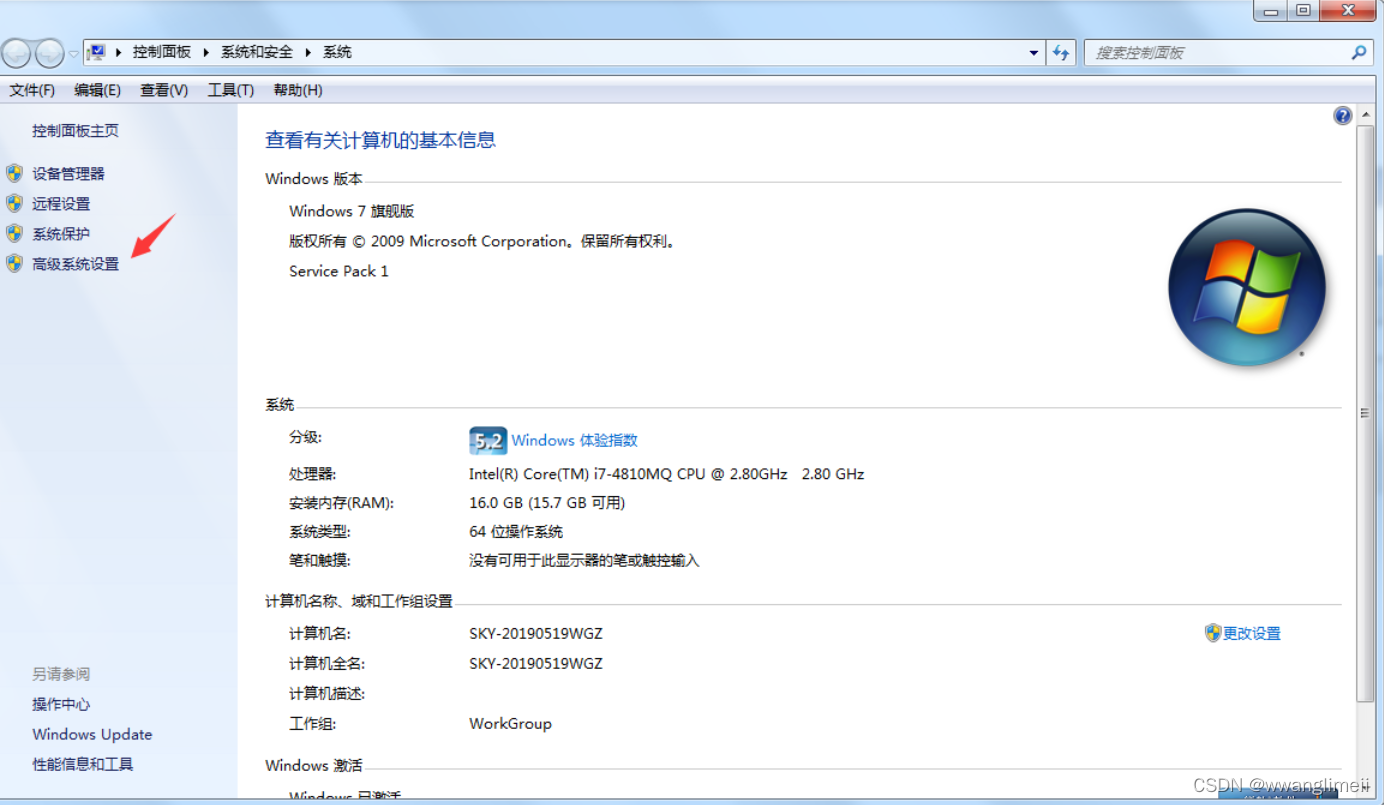Click the 64 位操作系统 value

click(x=516, y=531)
